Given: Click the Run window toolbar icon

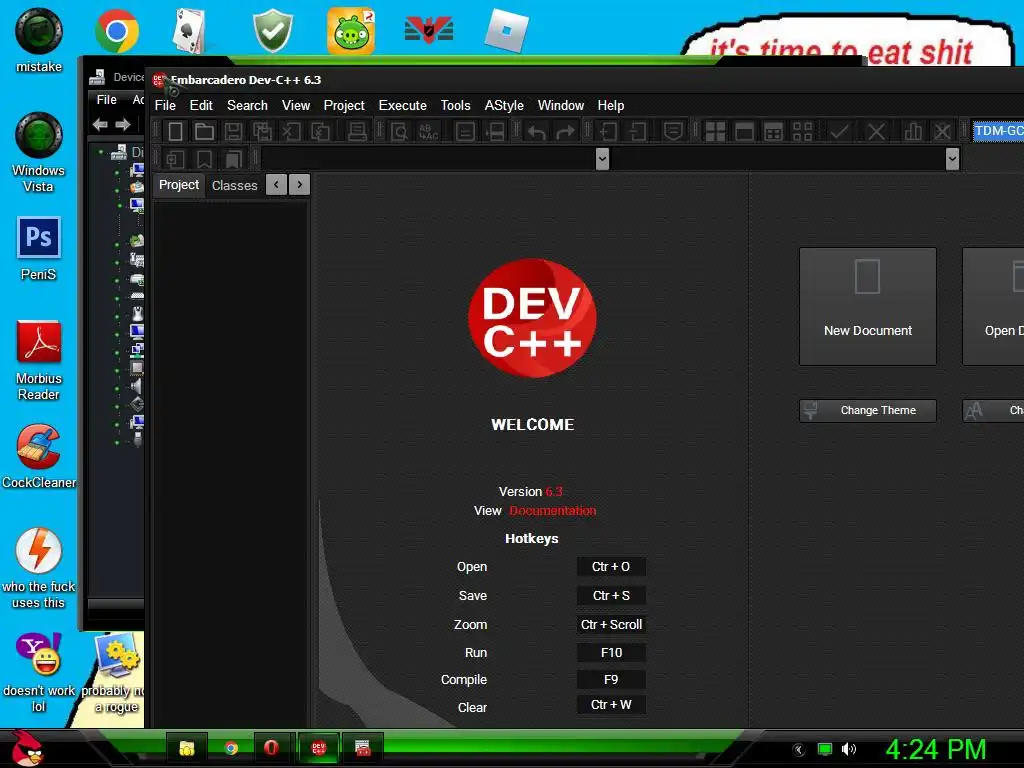Looking at the screenshot, I should click(744, 131).
